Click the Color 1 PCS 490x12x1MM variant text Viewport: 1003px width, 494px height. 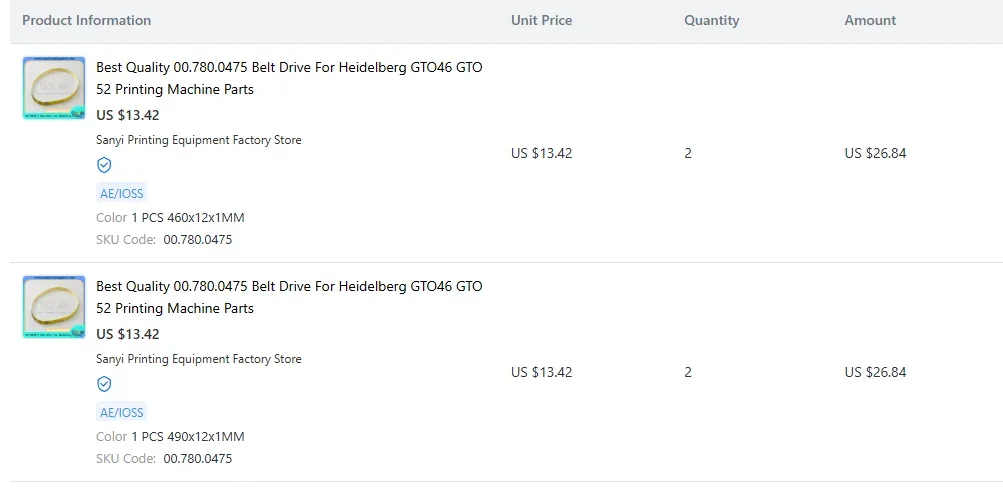point(170,436)
